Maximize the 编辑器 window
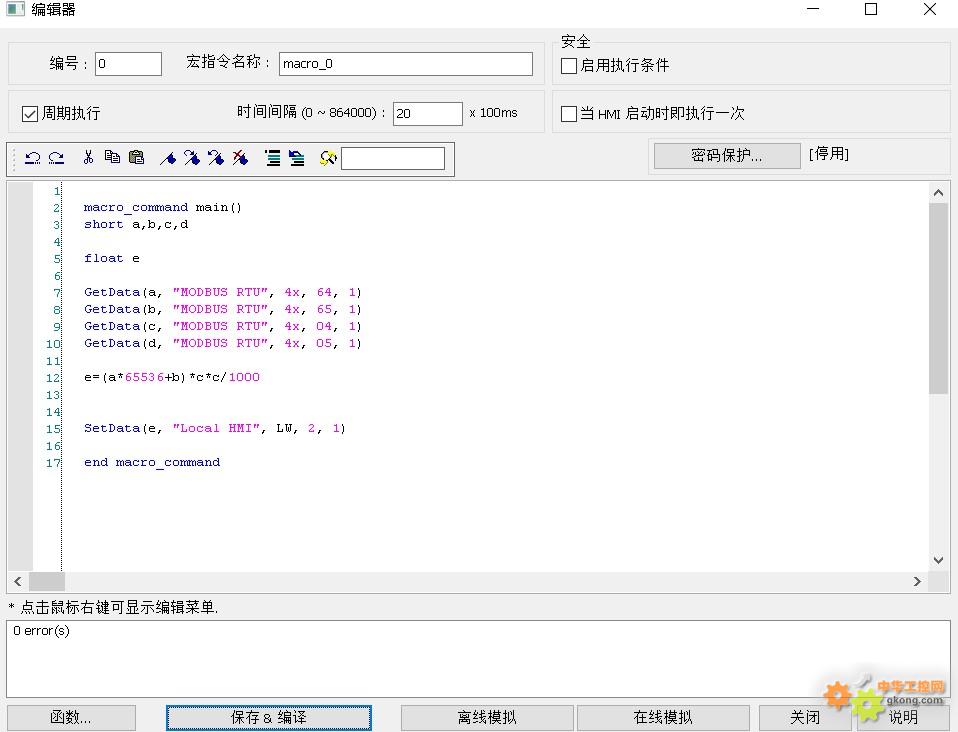 [871, 9]
